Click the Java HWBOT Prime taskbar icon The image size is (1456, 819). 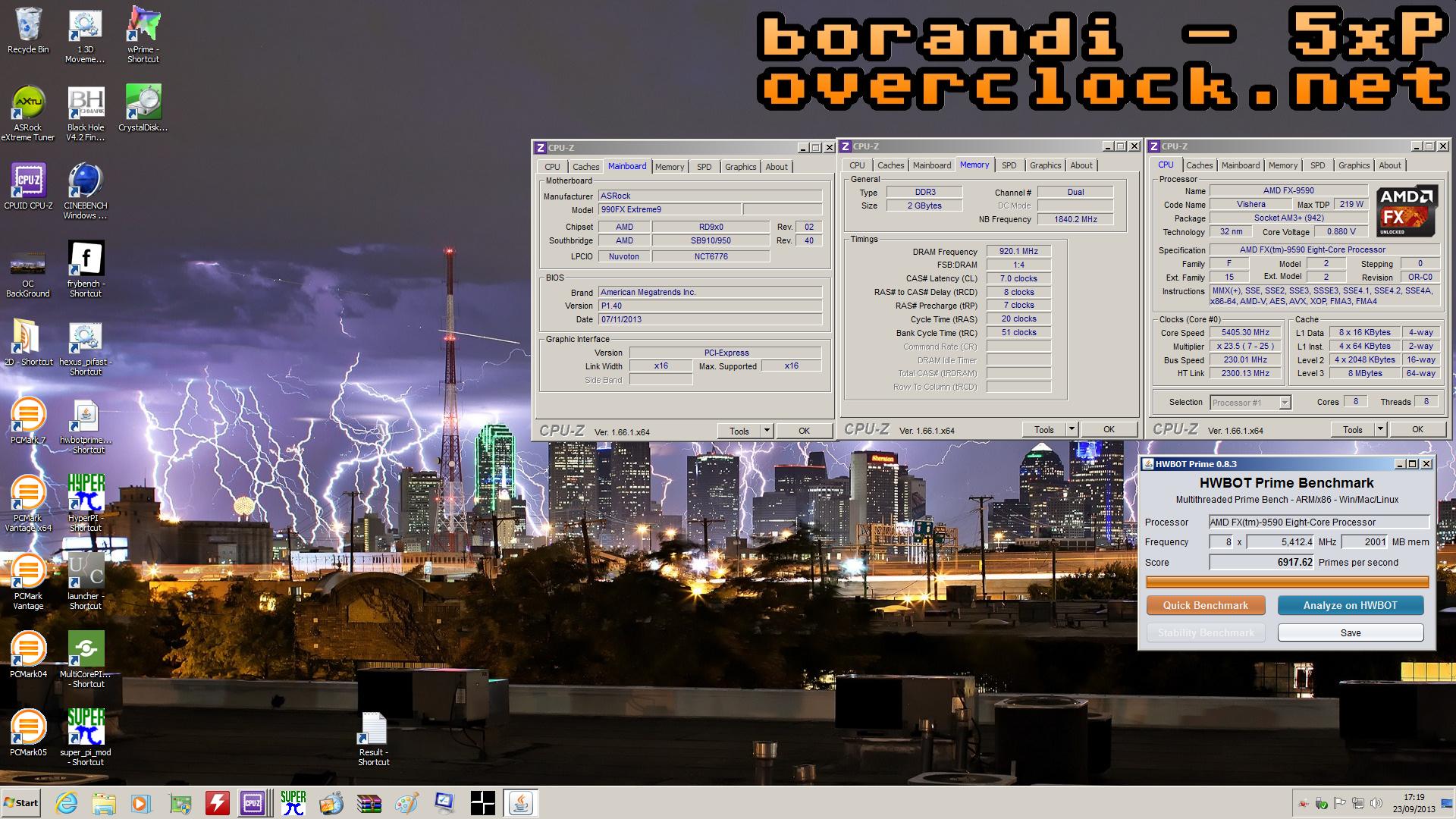click(x=521, y=803)
